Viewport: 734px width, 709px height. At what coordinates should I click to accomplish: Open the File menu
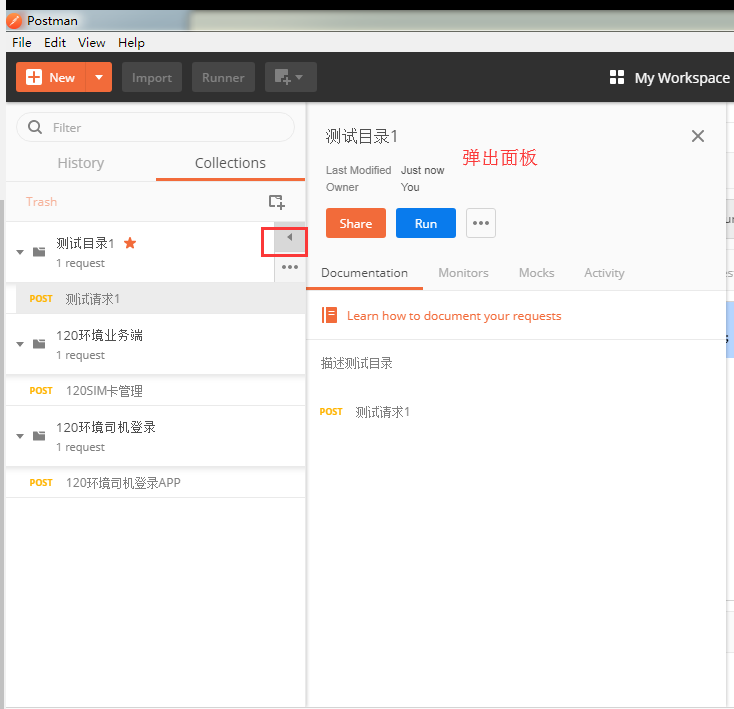tap(22, 43)
